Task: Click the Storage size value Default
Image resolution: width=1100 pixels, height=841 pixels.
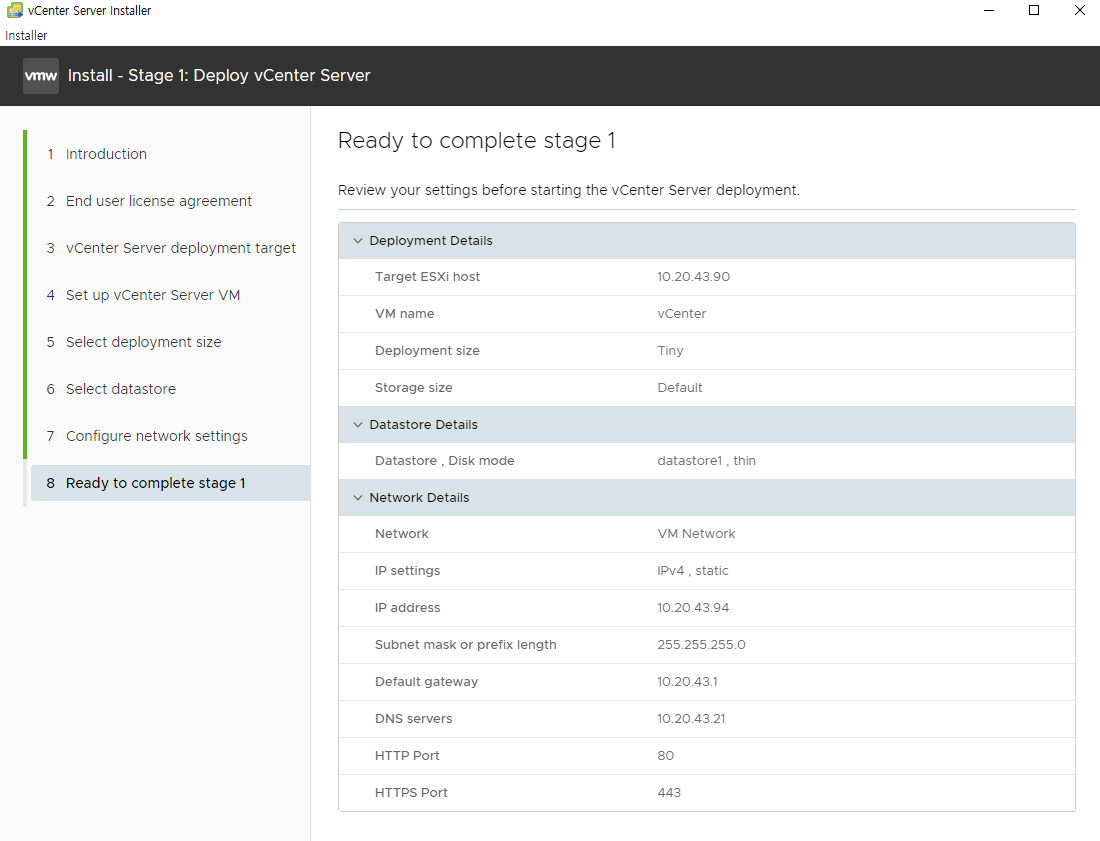Action: pyautogui.click(x=679, y=388)
